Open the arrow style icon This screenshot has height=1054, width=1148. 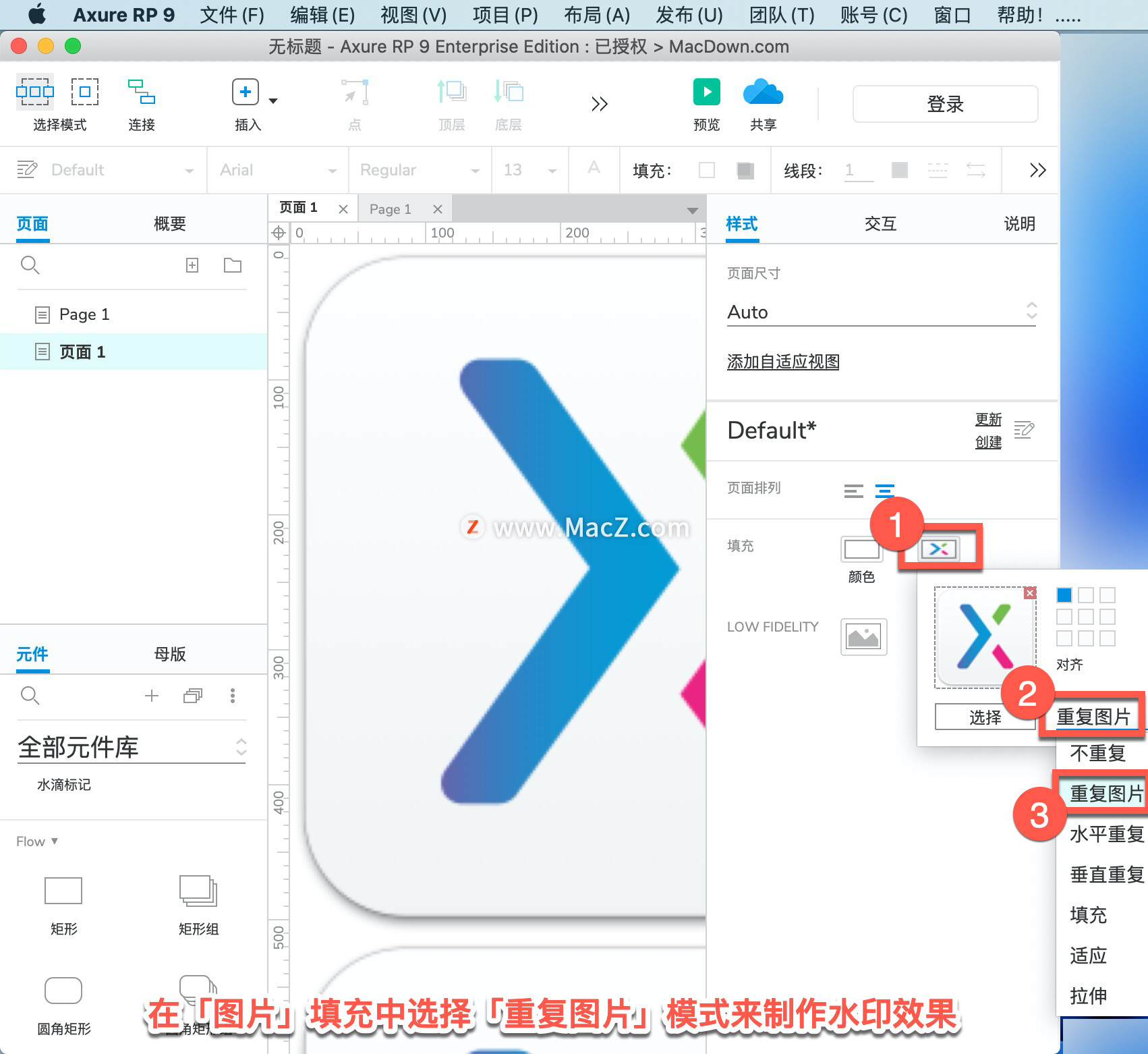coord(975,170)
